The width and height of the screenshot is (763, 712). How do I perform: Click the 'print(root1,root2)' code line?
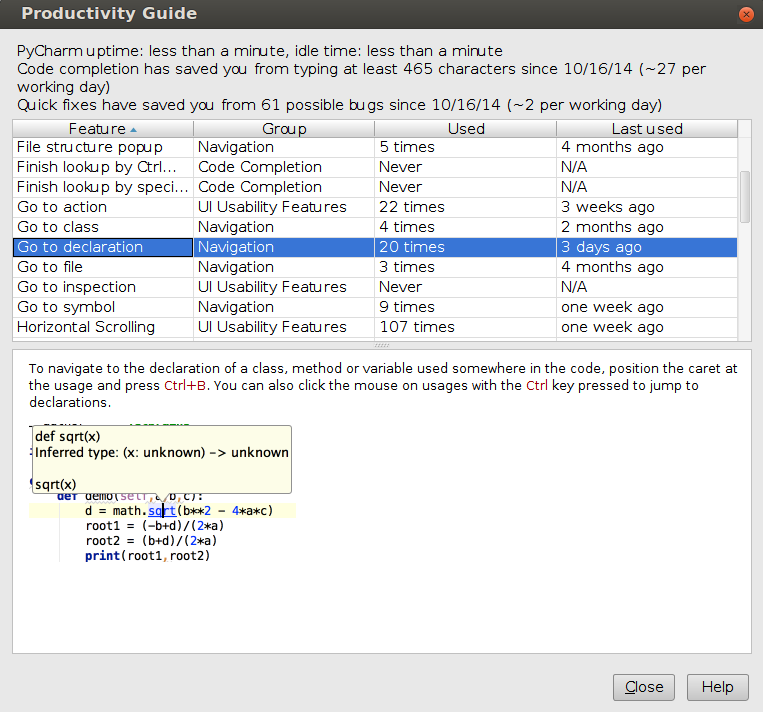point(147,556)
